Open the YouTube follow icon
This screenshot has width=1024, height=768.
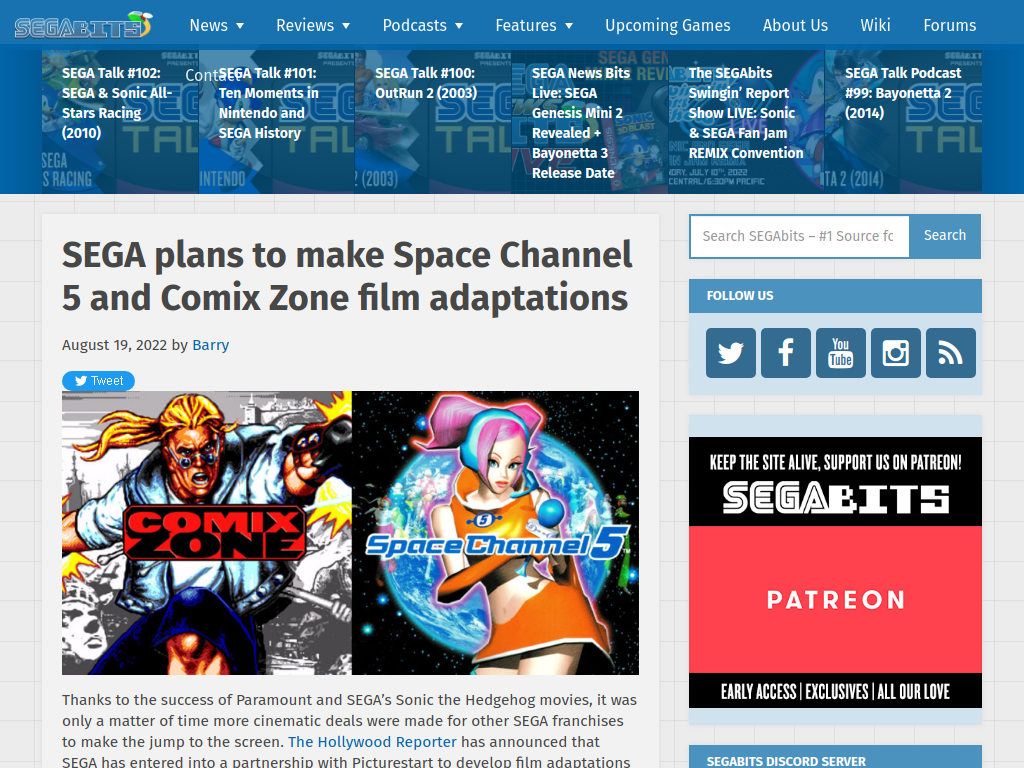(x=840, y=353)
